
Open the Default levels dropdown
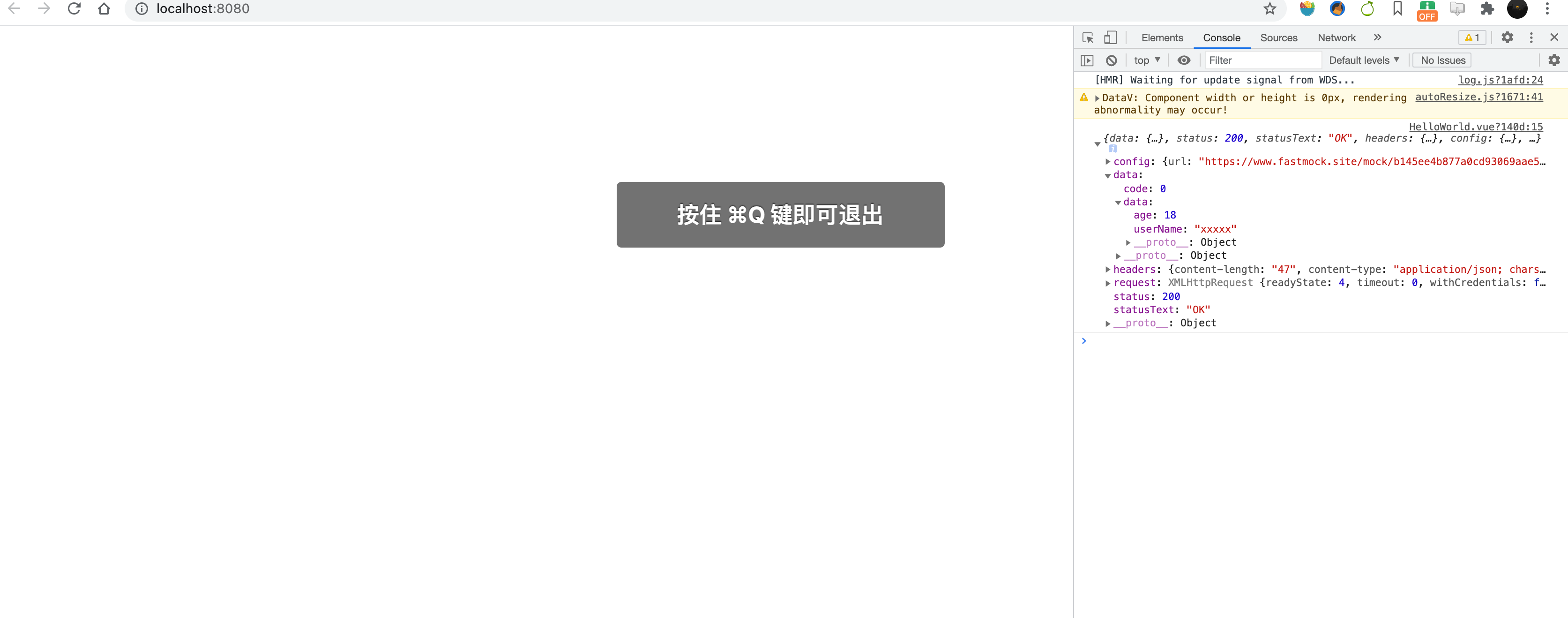[x=1364, y=60]
